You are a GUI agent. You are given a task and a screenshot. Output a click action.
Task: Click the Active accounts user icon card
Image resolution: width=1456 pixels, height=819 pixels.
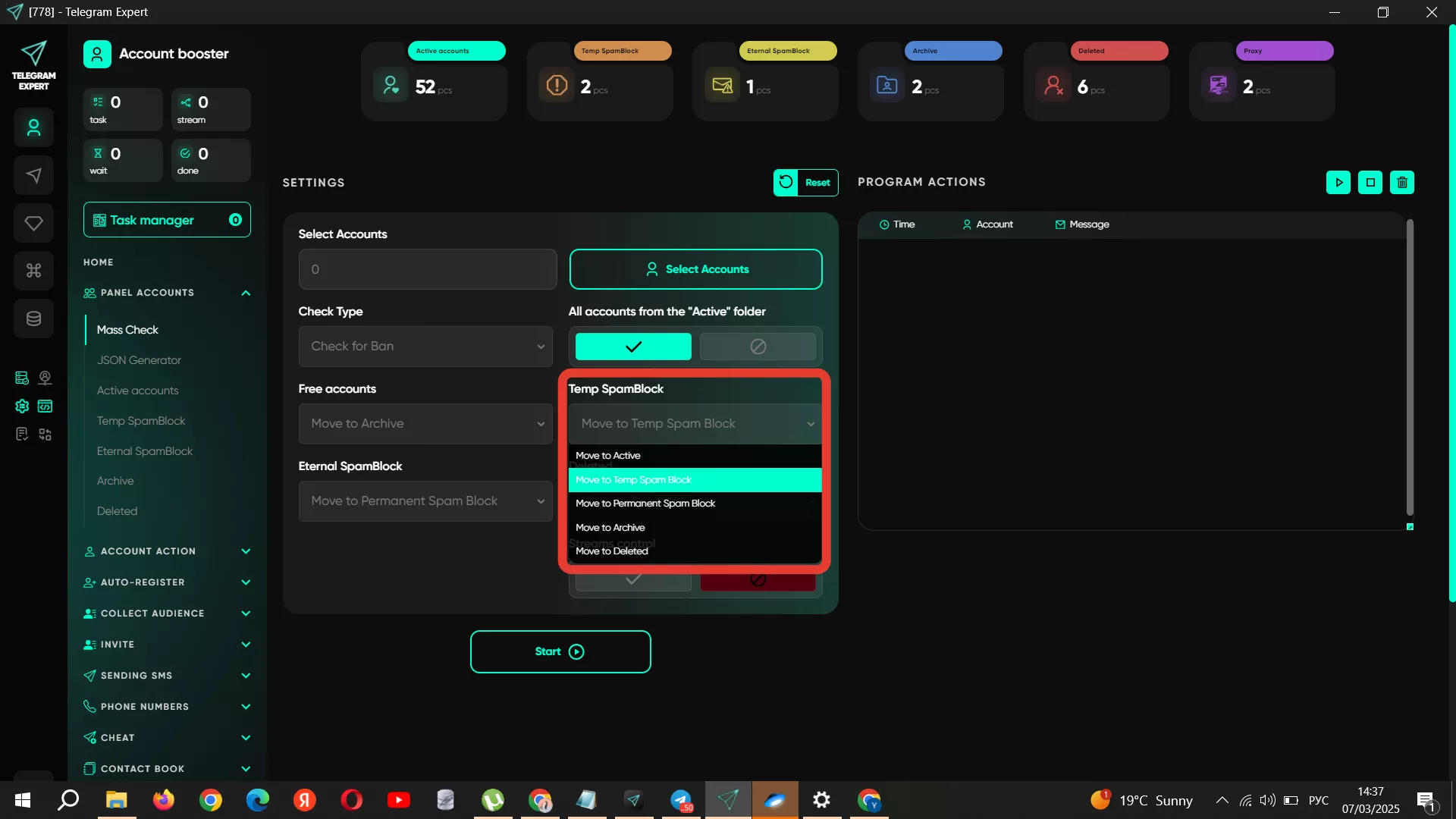391,85
